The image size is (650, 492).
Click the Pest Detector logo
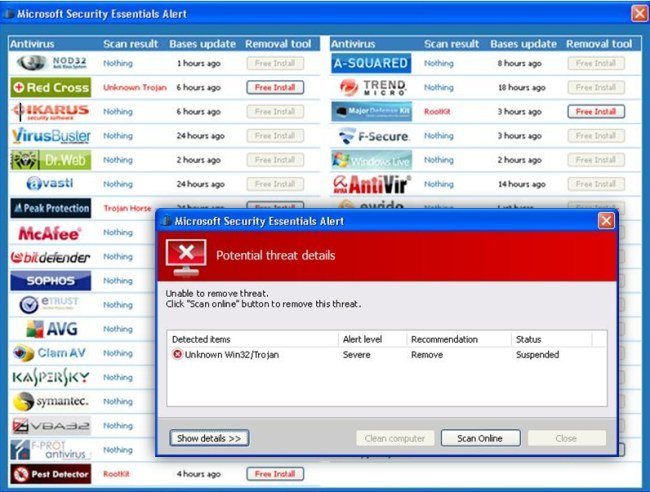click(51, 474)
